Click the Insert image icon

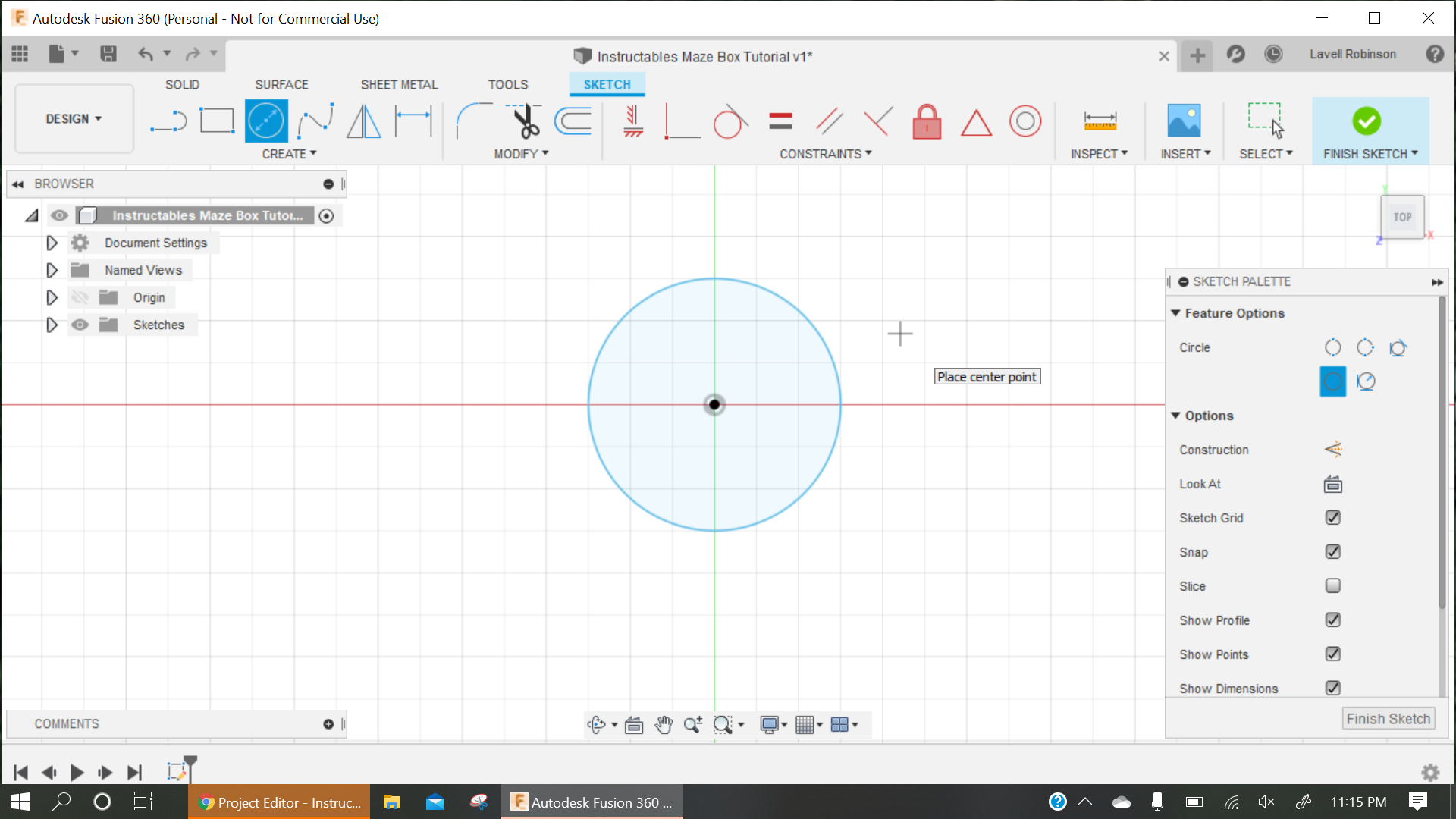[x=1184, y=121]
